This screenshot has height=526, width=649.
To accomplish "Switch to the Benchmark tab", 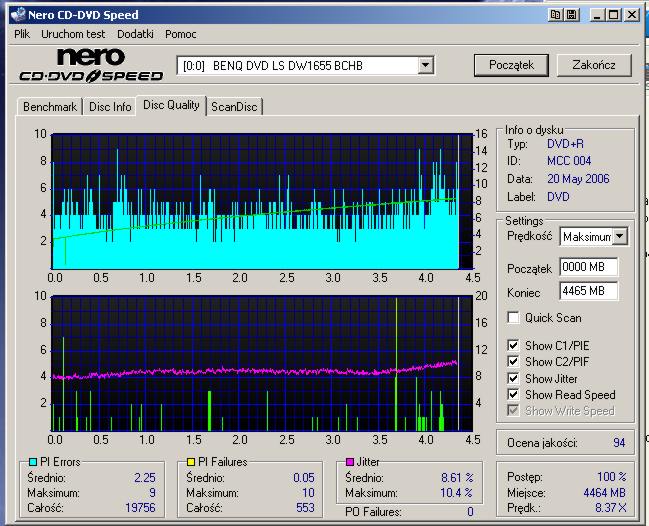I will pos(50,107).
